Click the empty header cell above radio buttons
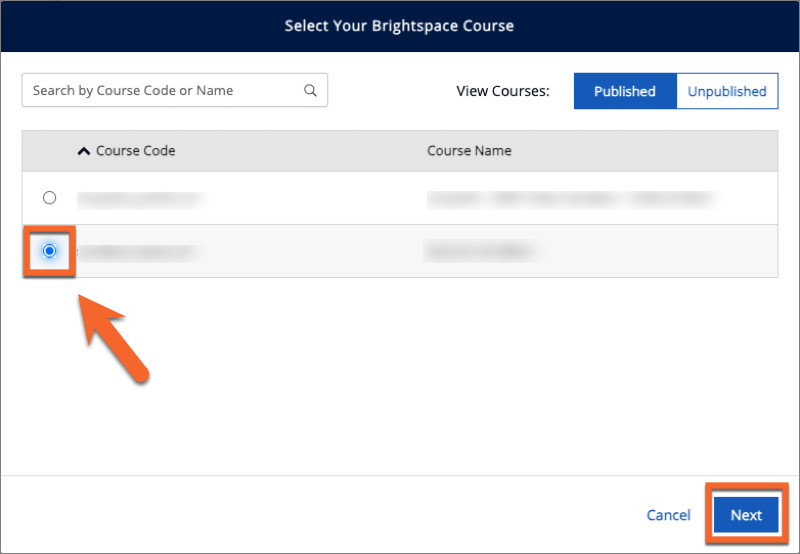This screenshot has width=800, height=554. click(x=49, y=151)
